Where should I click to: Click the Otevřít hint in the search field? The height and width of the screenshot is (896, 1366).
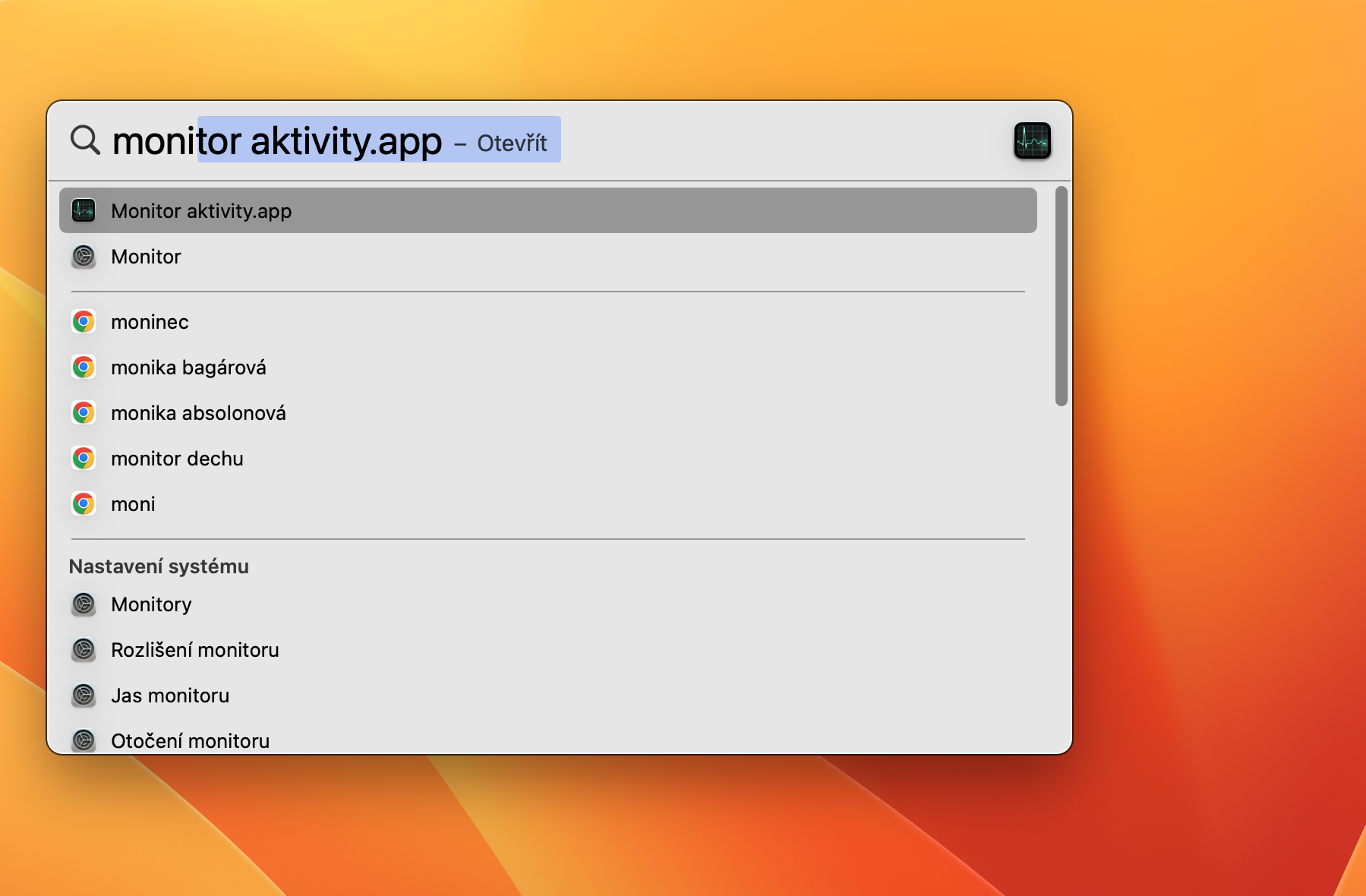(512, 143)
